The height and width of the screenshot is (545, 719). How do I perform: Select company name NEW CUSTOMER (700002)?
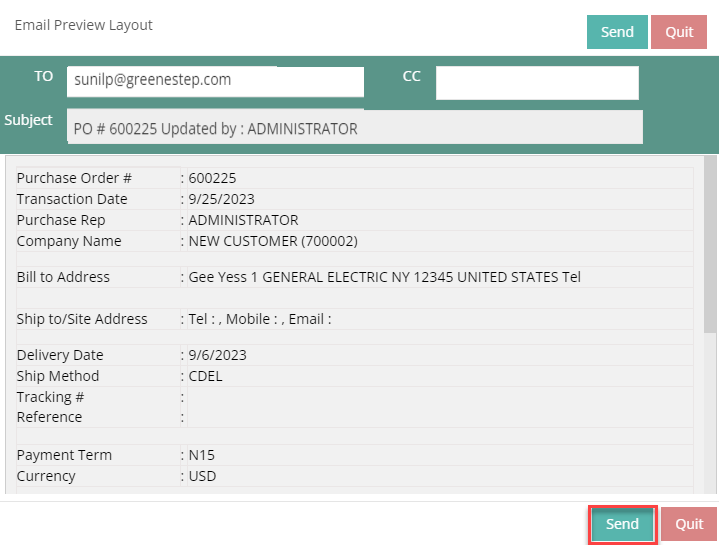point(273,241)
